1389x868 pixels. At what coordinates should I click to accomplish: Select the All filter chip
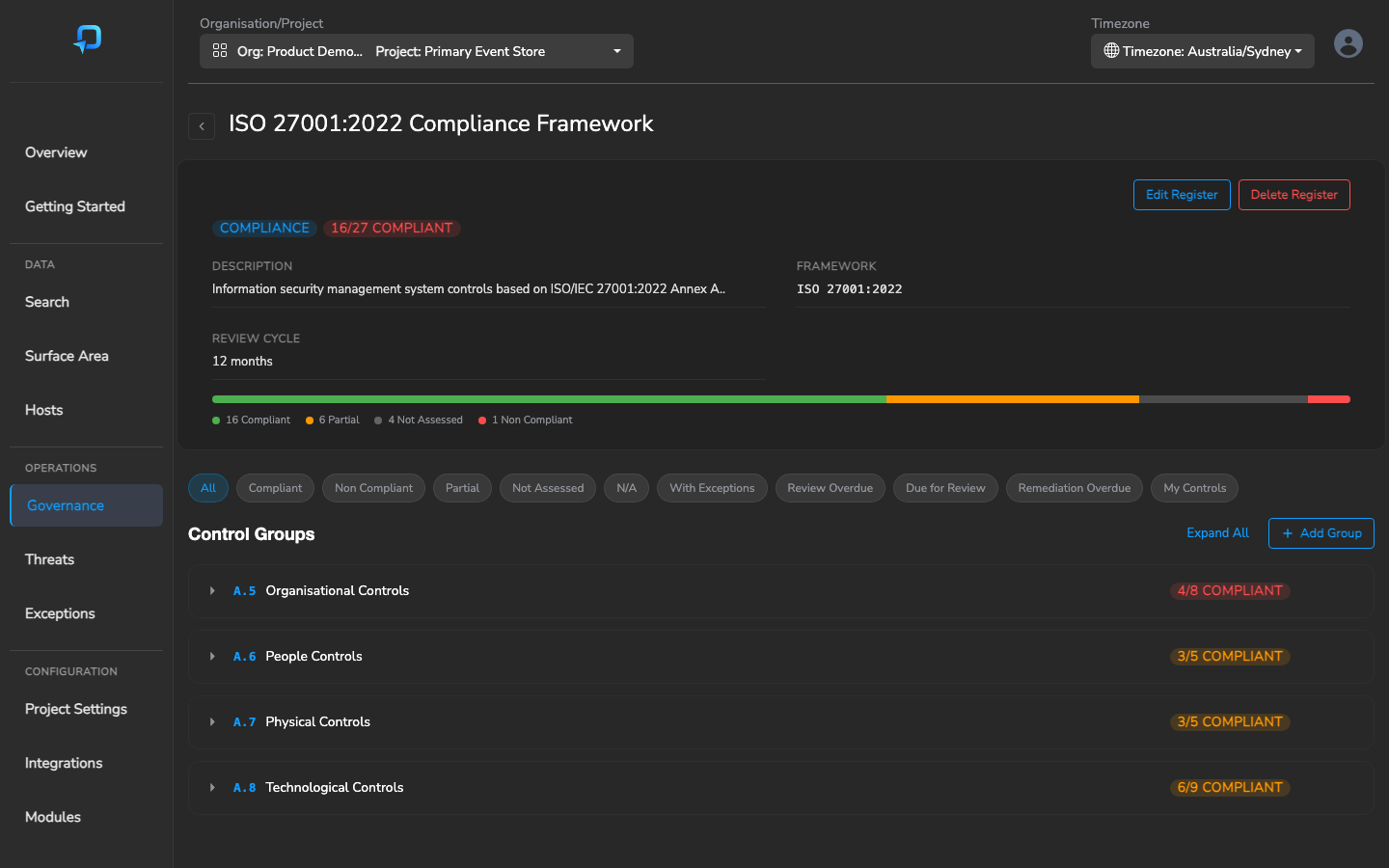click(x=208, y=488)
